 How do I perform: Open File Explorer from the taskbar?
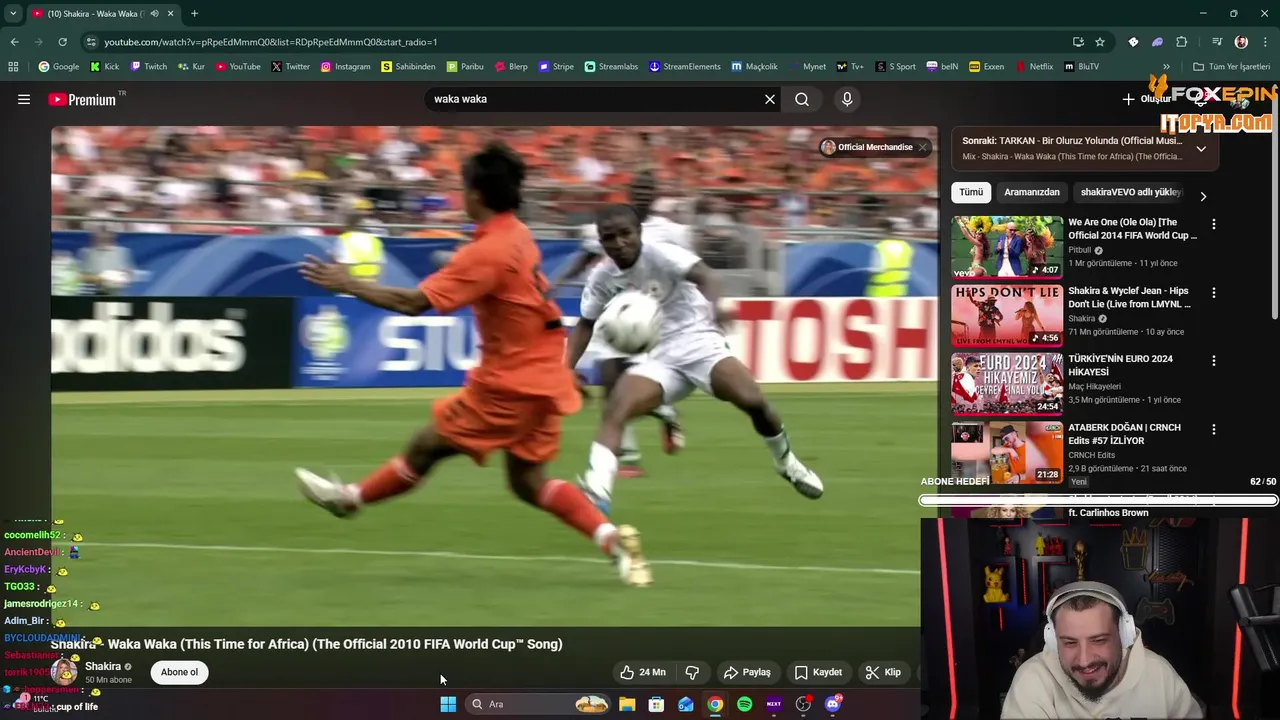627,704
